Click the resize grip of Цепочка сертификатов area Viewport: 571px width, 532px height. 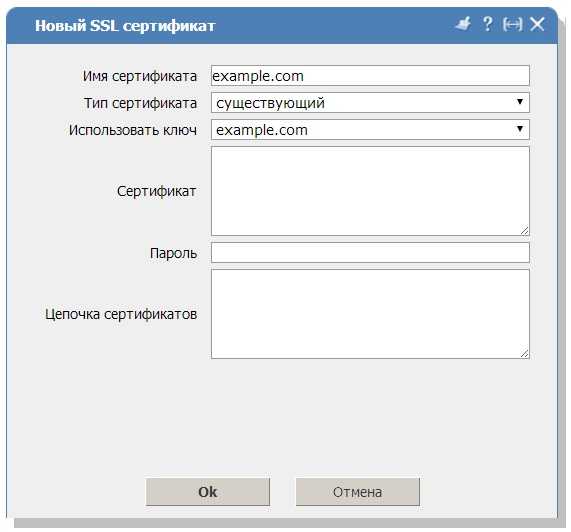(x=524, y=354)
